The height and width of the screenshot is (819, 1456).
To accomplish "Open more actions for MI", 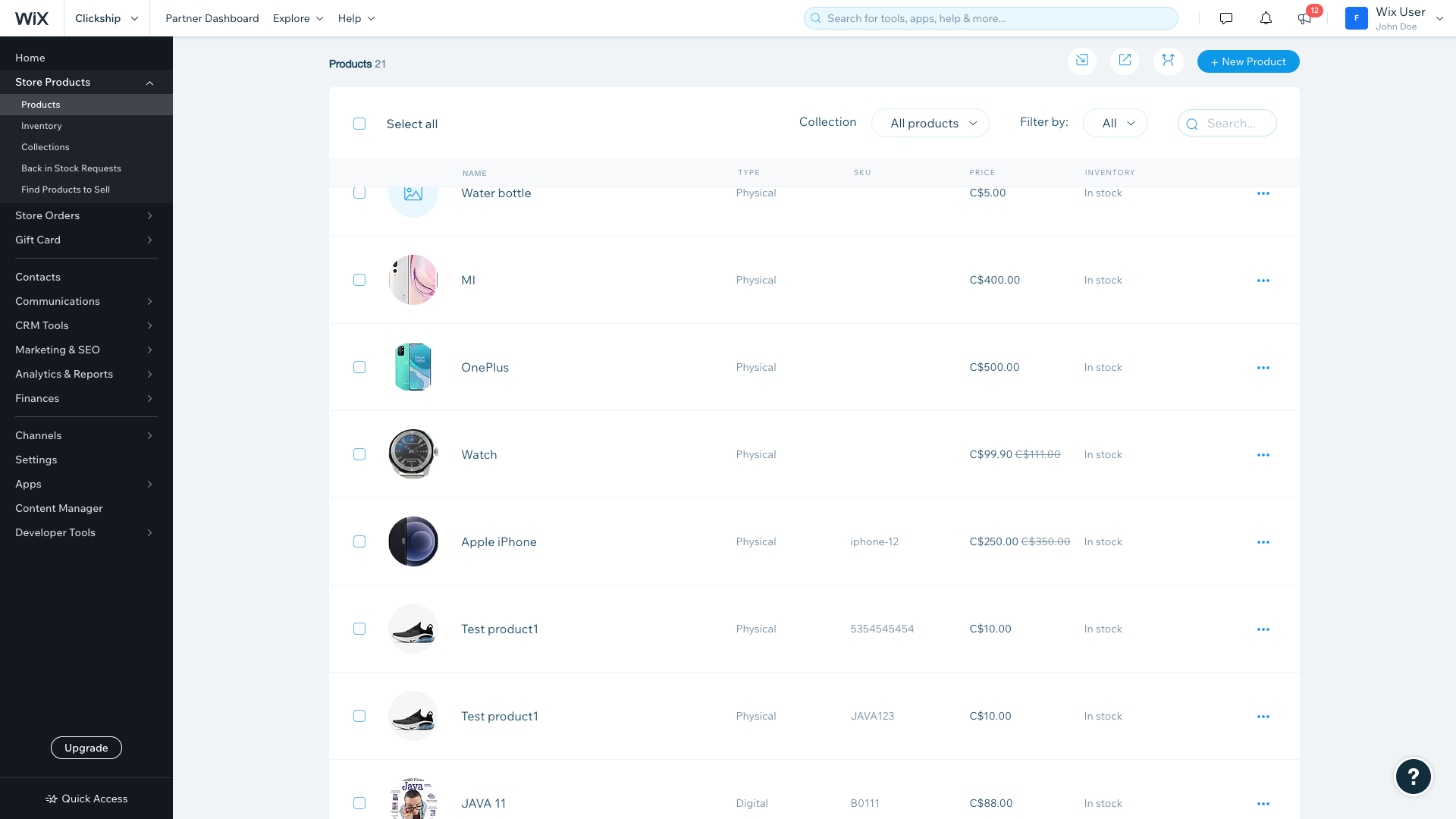I will (1263, 281).
